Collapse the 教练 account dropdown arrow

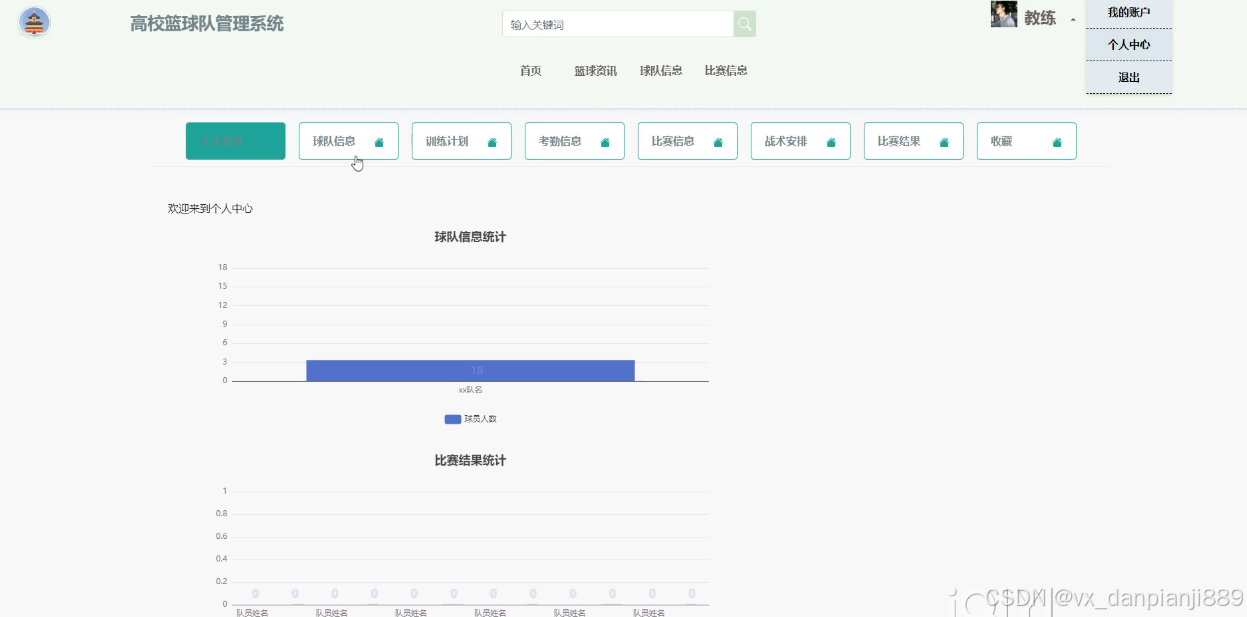(1073, 19)
